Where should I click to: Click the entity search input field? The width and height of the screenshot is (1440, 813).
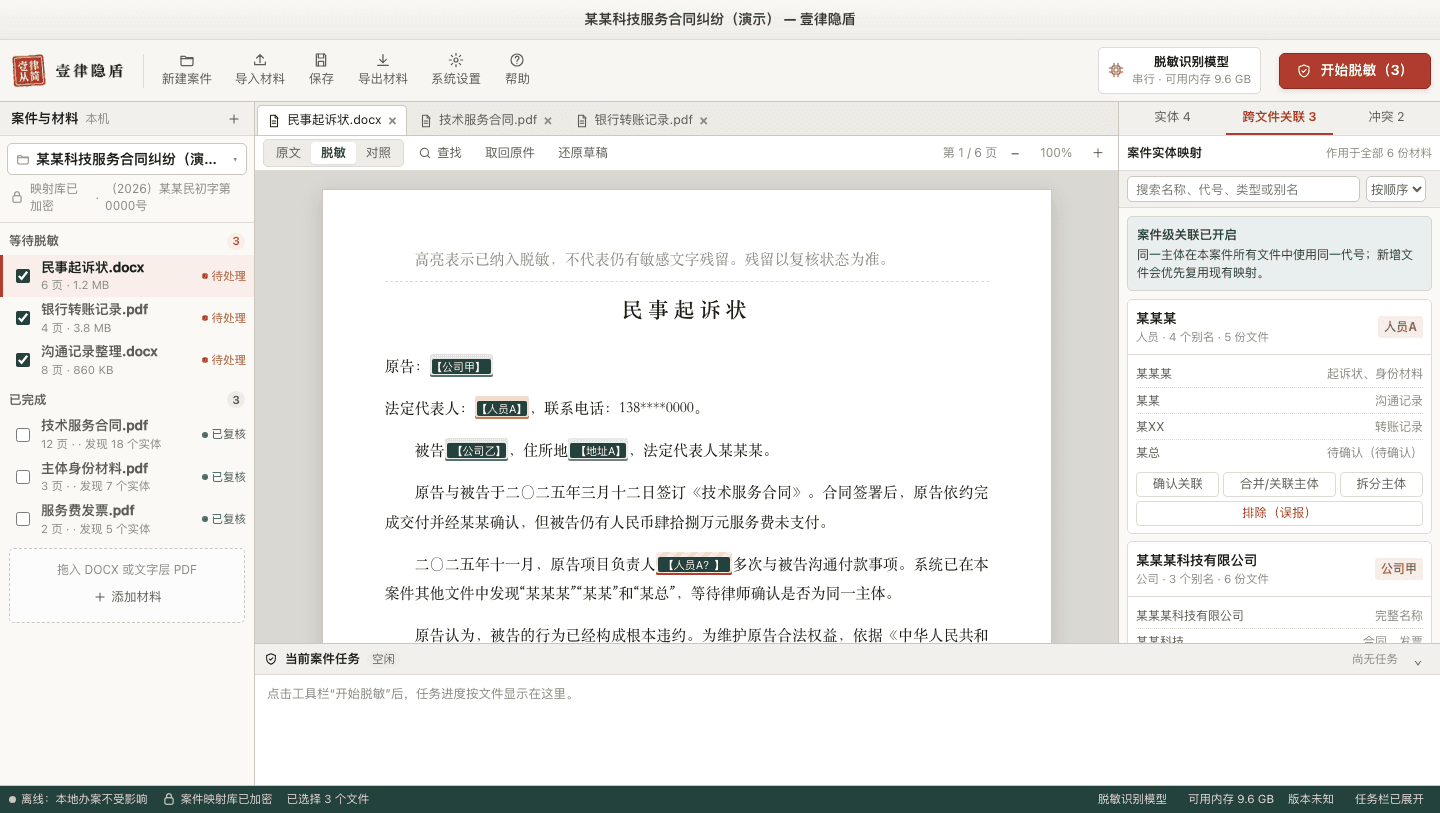coord(1243,189)
